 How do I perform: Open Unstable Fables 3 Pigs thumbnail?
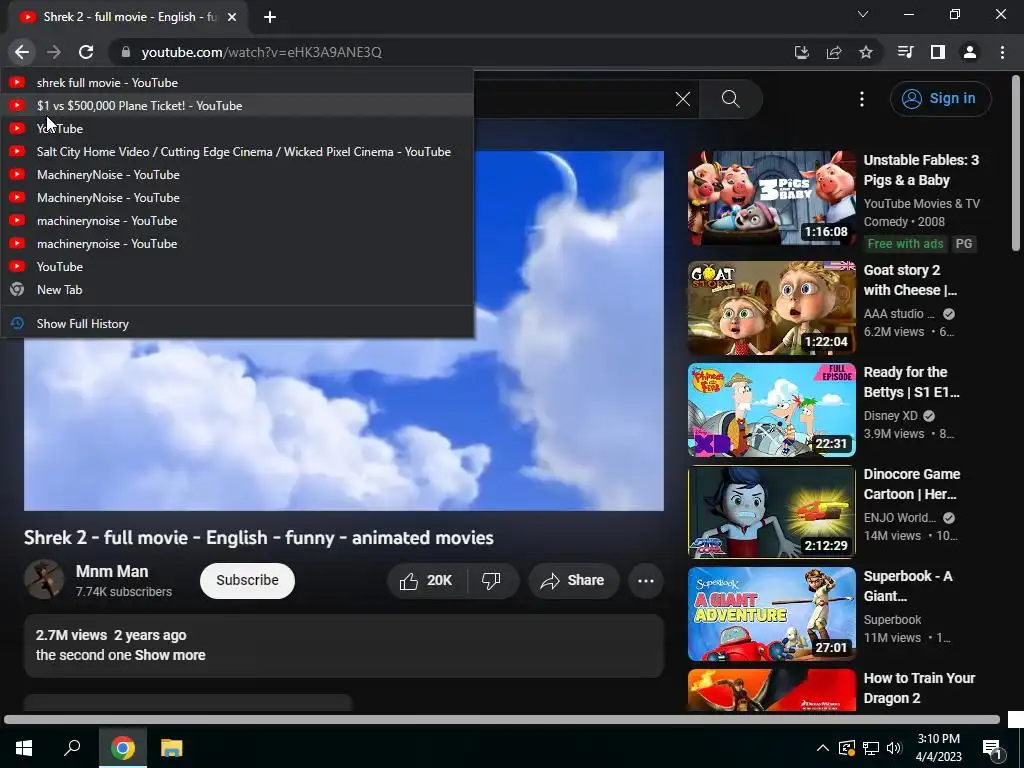point(772,198)
